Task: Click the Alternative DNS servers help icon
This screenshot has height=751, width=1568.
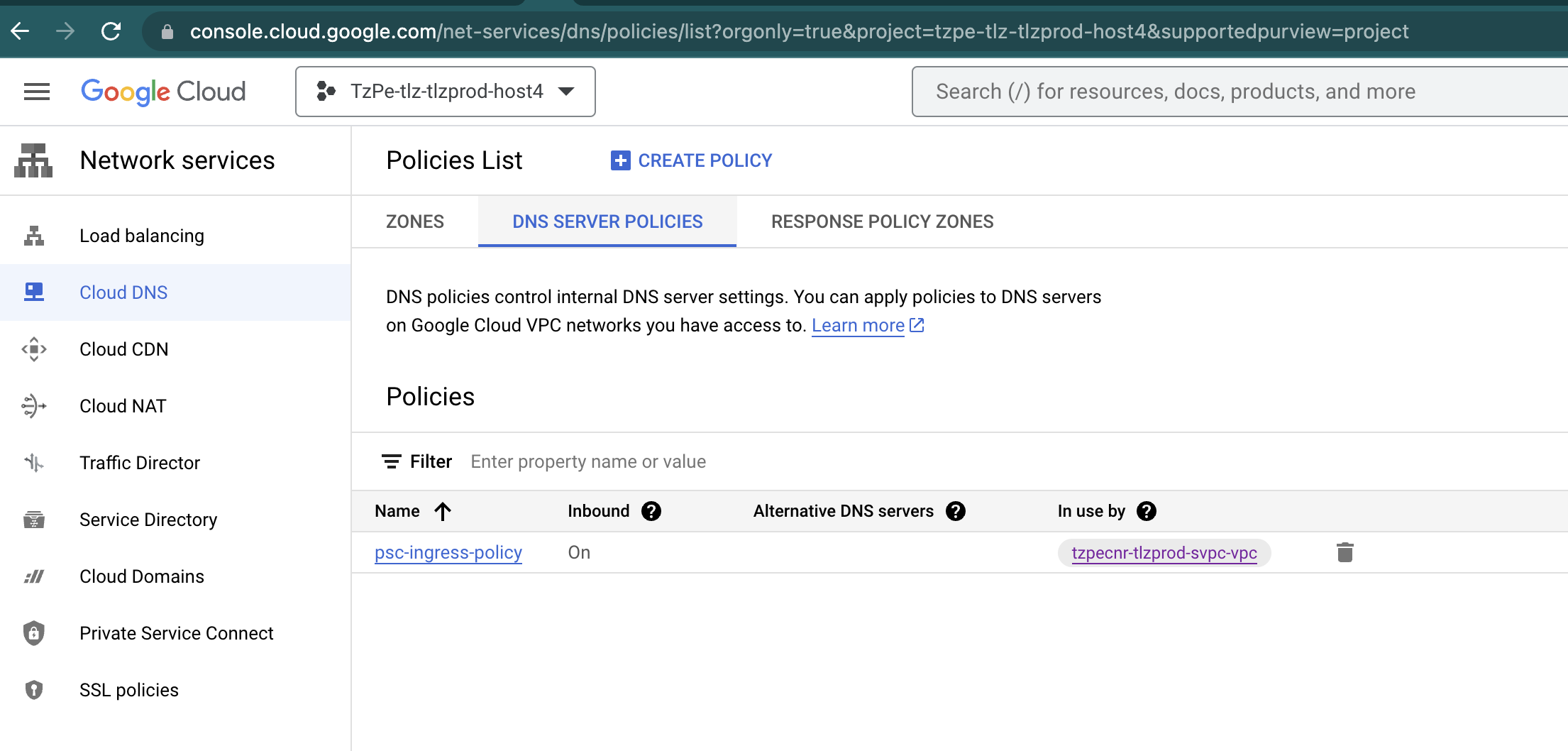Action: click(x=956, y=510)
